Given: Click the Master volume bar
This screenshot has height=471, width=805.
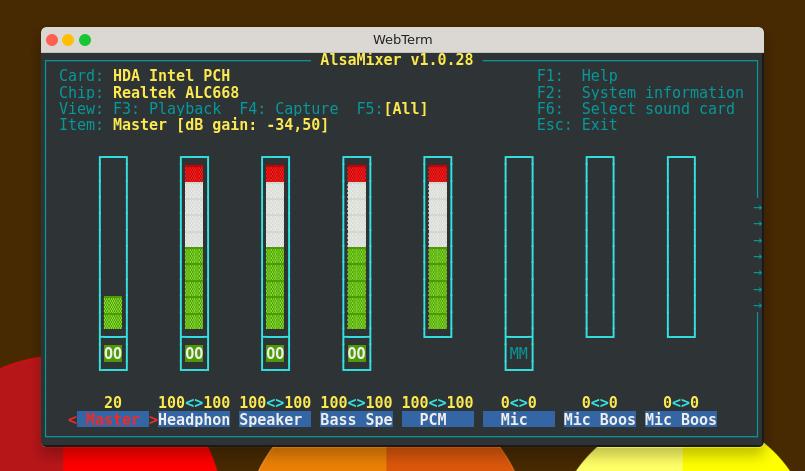Looking at the screenshot, I should 113,247.
